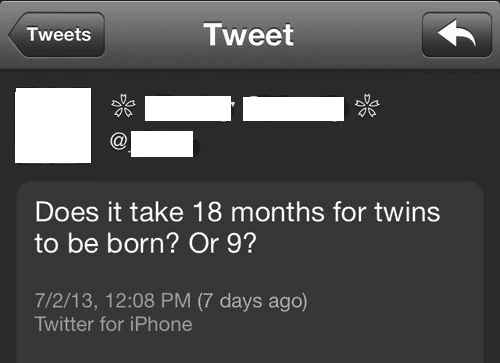The height and width of the screenshot is (363, 500).
Task: Tap the reply arrow icon
Action: 457,35
